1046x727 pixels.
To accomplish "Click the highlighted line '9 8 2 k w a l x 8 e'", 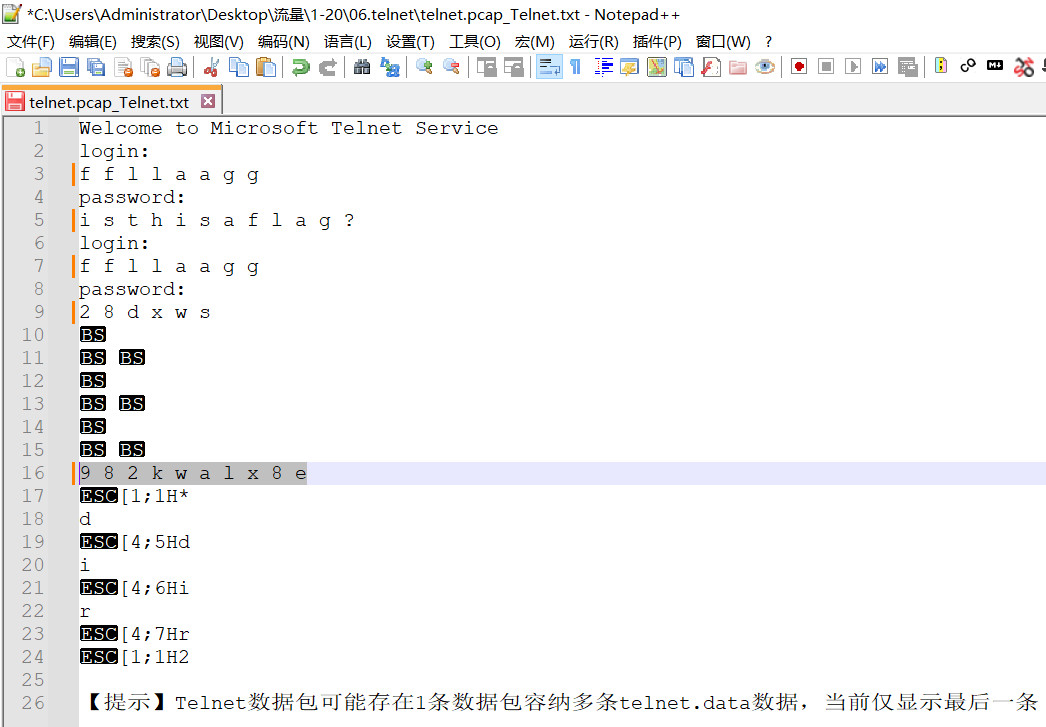I will coord(193,474).
